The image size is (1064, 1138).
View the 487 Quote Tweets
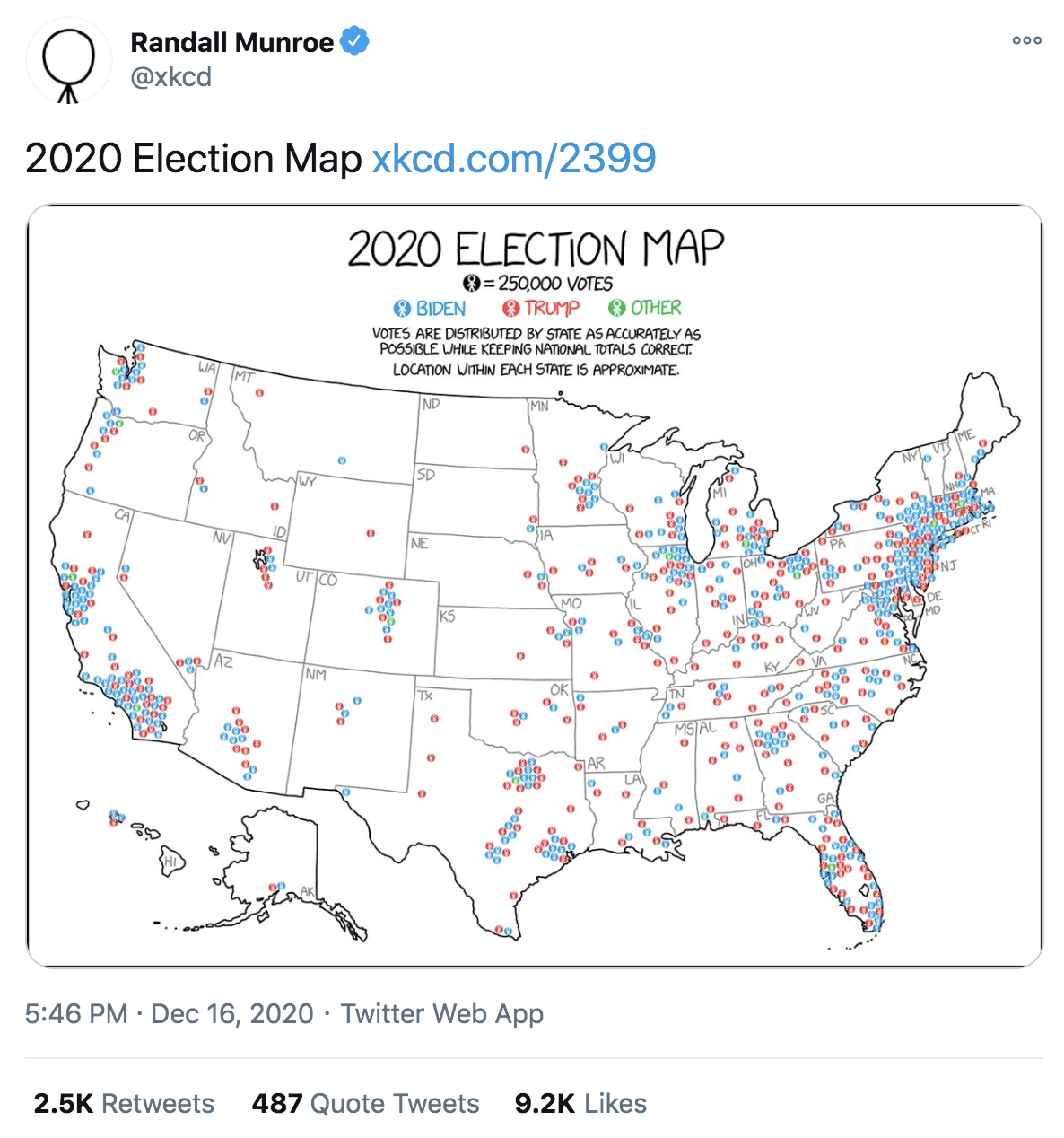(365, 1103)
